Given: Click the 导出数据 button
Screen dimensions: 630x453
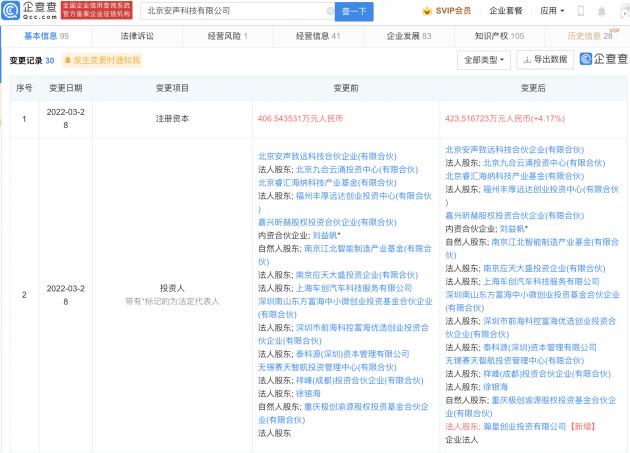Looking at the screenshot, I should 545,60.
